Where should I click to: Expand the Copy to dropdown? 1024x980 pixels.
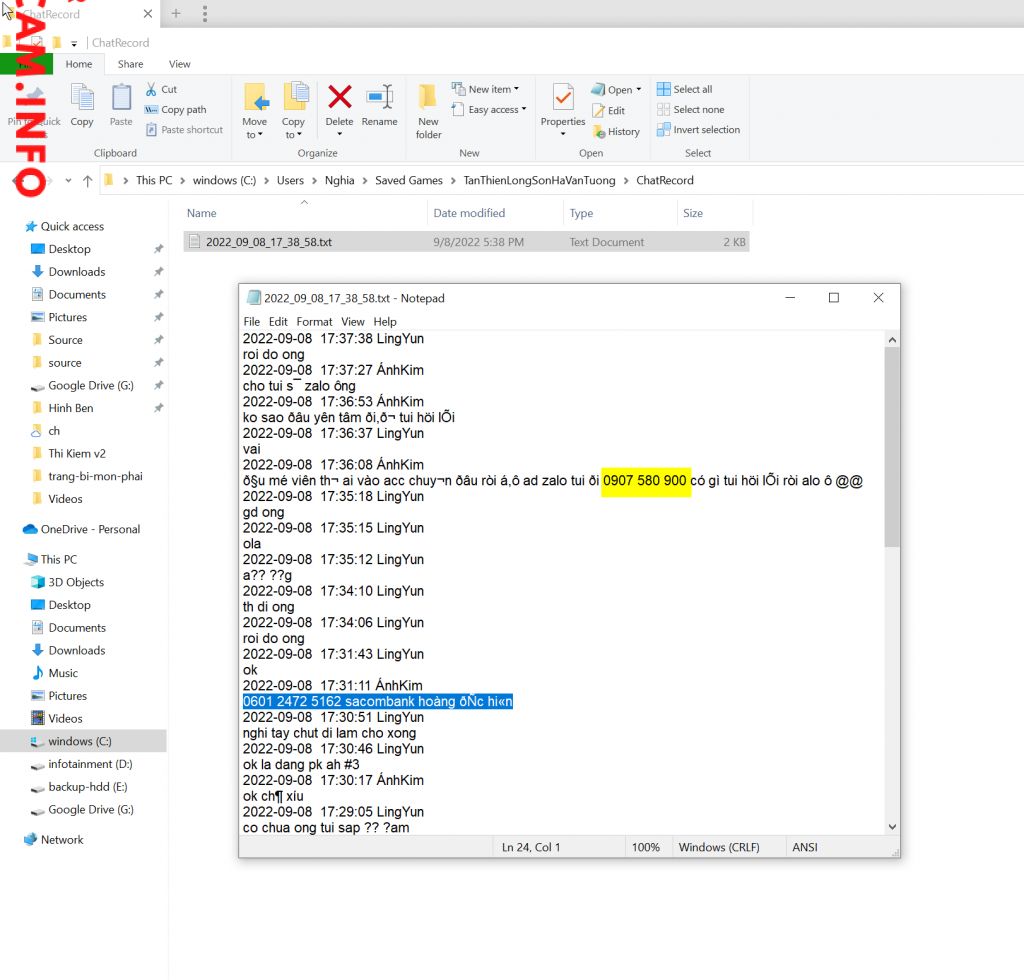click(293, 128)
